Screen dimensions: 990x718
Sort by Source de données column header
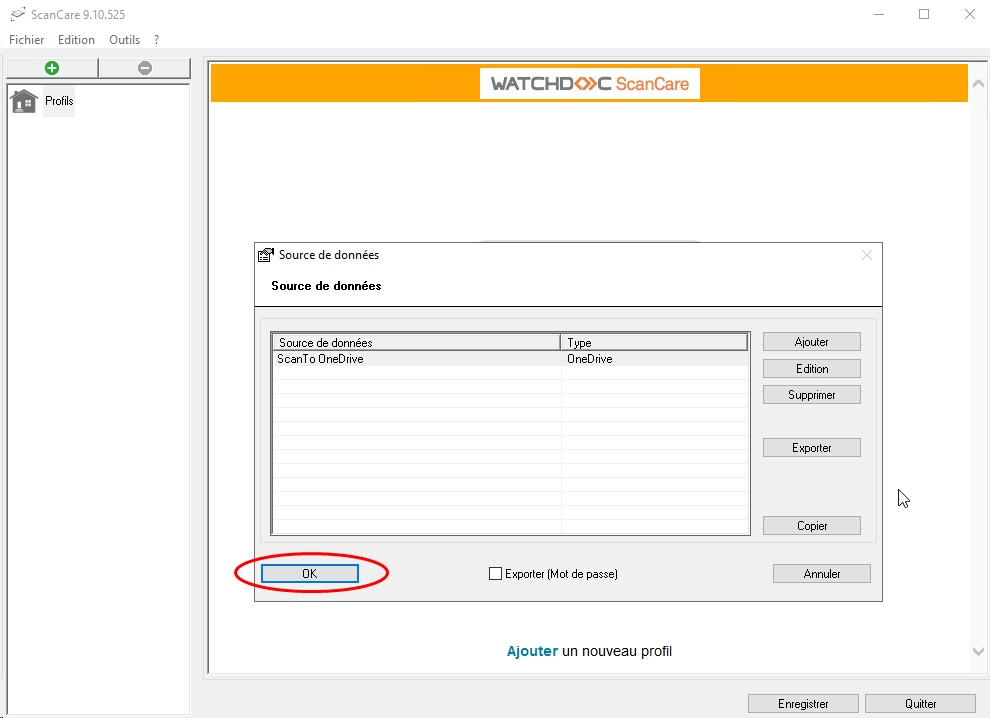tap(417, 342)
